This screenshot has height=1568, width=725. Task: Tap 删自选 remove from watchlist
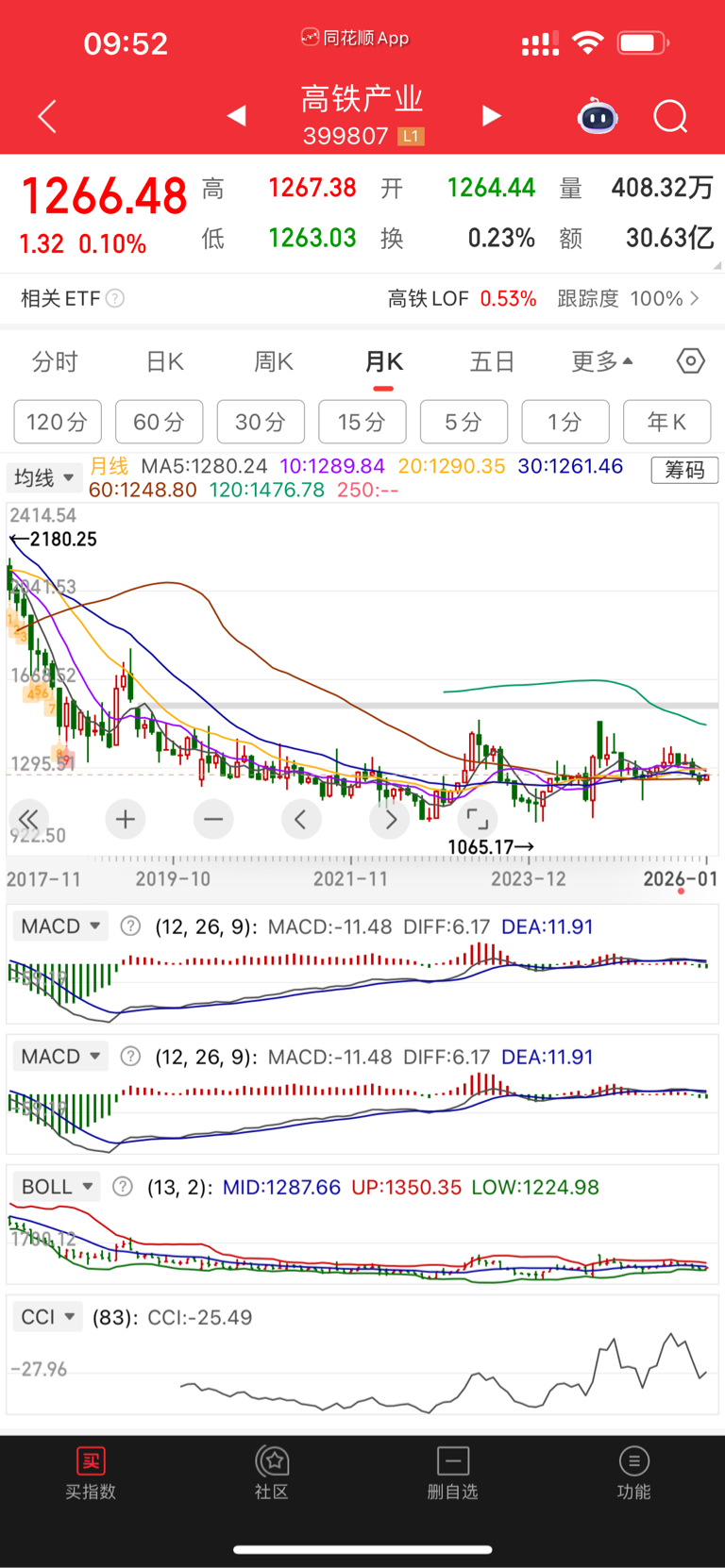point(453,1474)
